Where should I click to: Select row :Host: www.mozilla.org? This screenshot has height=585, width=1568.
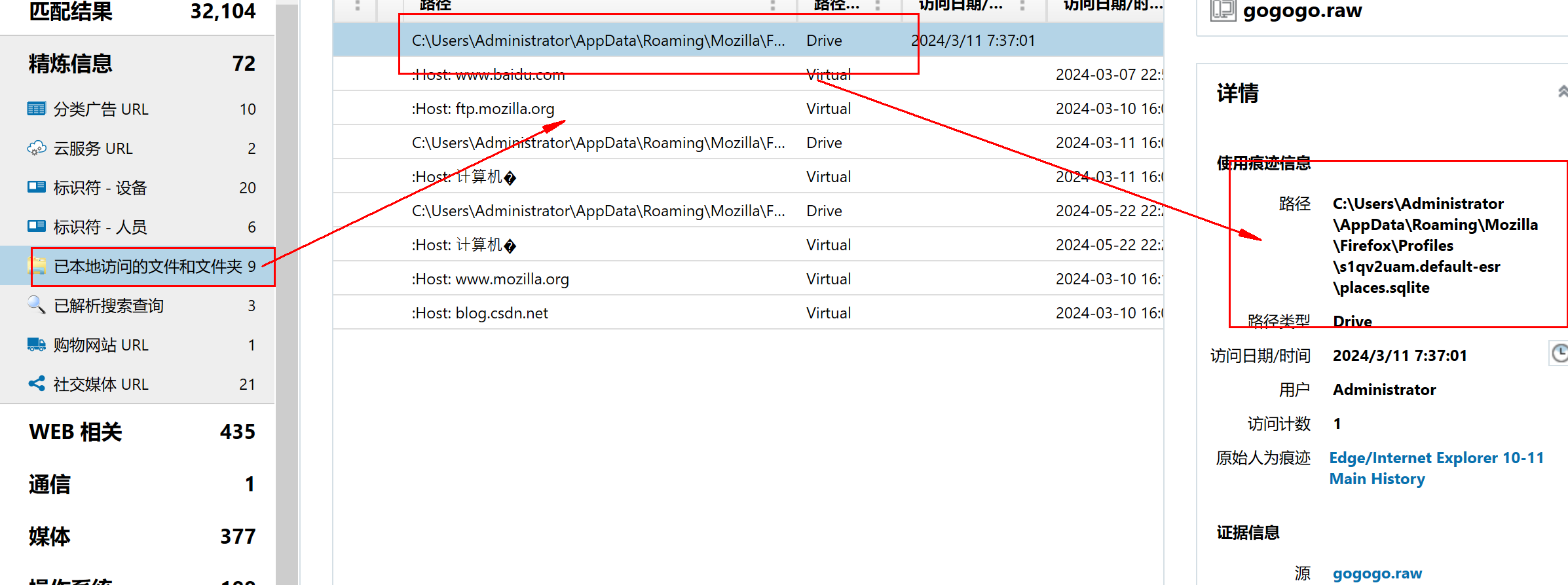click(x=748, y=279)
